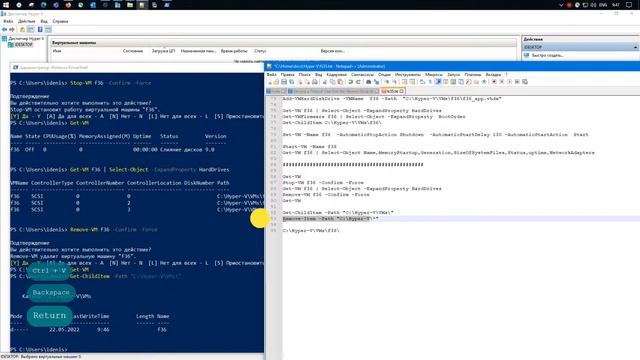Click stop macro recording icon
This screenshot has height=360, width=640.
[502, 82]
